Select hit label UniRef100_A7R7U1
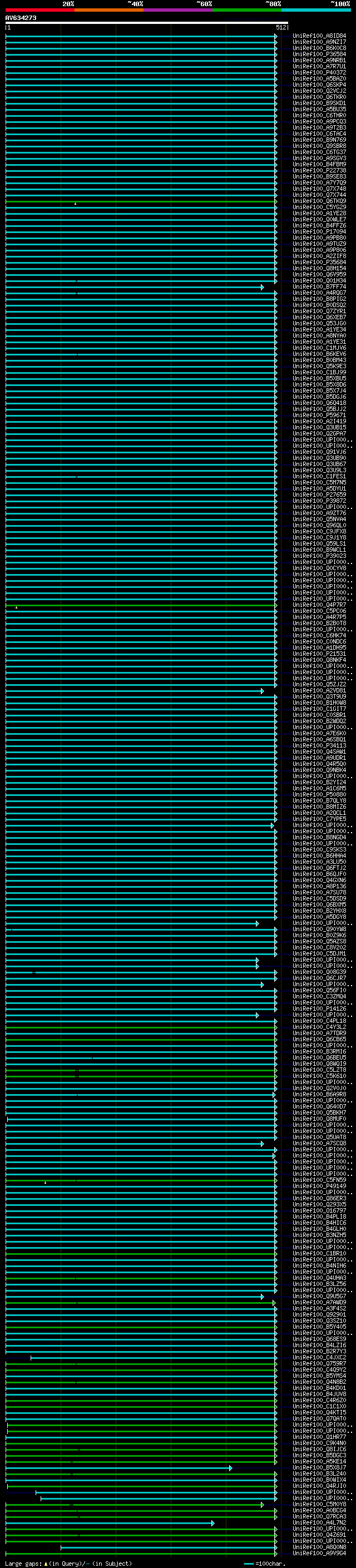The image size is (356, 1568). click(319, 66)
